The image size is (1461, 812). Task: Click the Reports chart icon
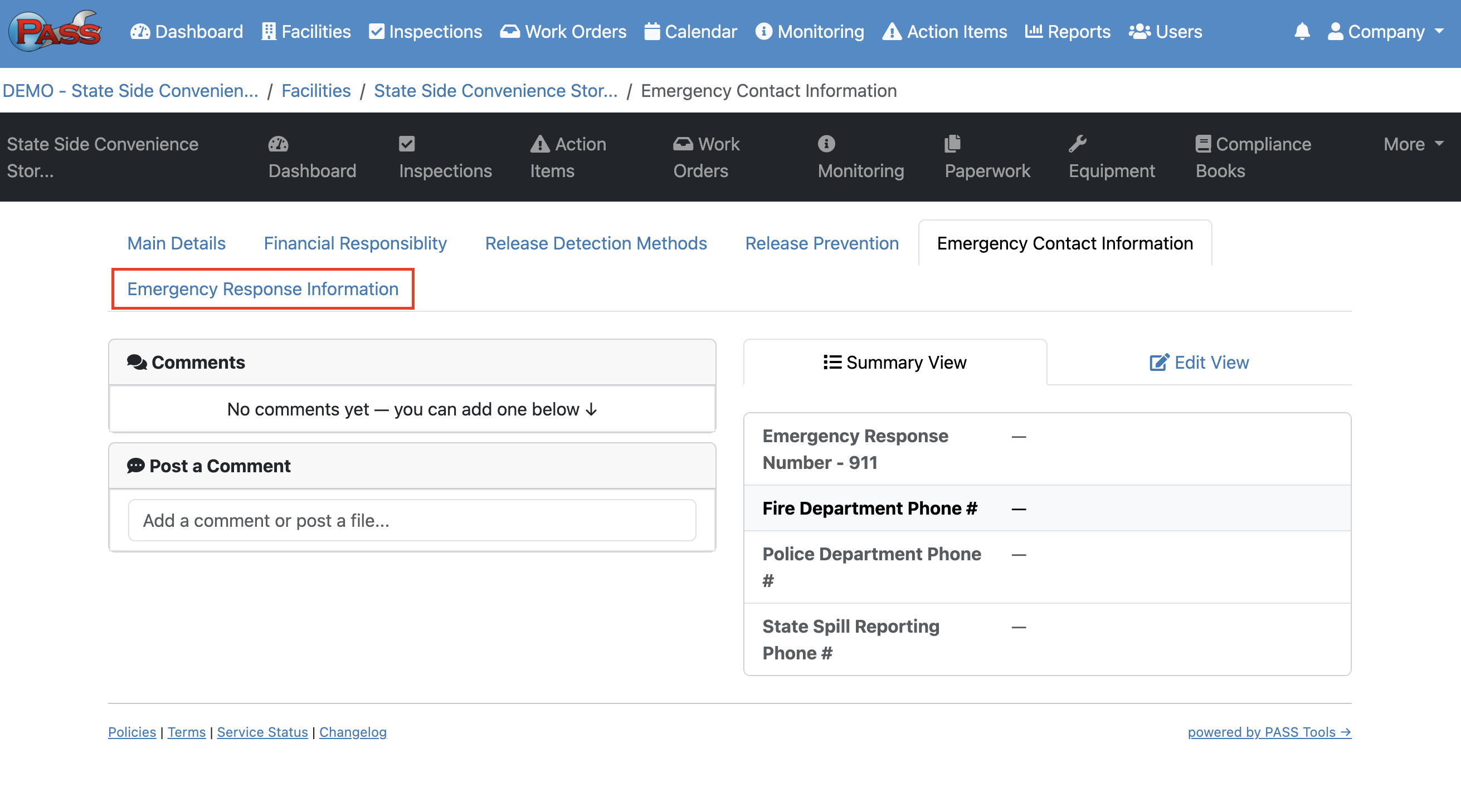click(1033, 32)
